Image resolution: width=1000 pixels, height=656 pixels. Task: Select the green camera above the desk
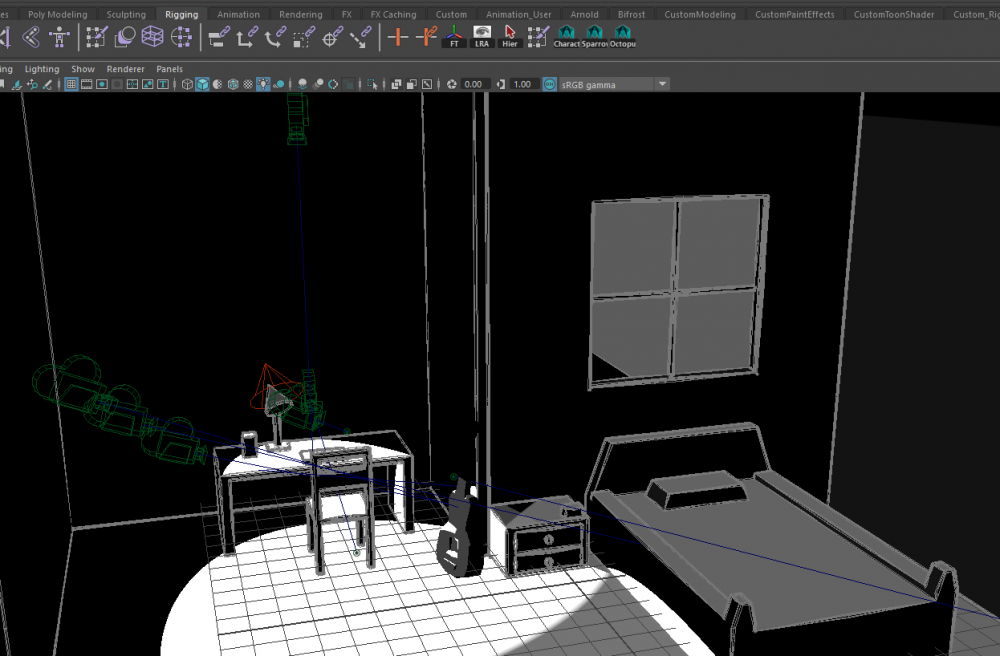coord(297,118)
